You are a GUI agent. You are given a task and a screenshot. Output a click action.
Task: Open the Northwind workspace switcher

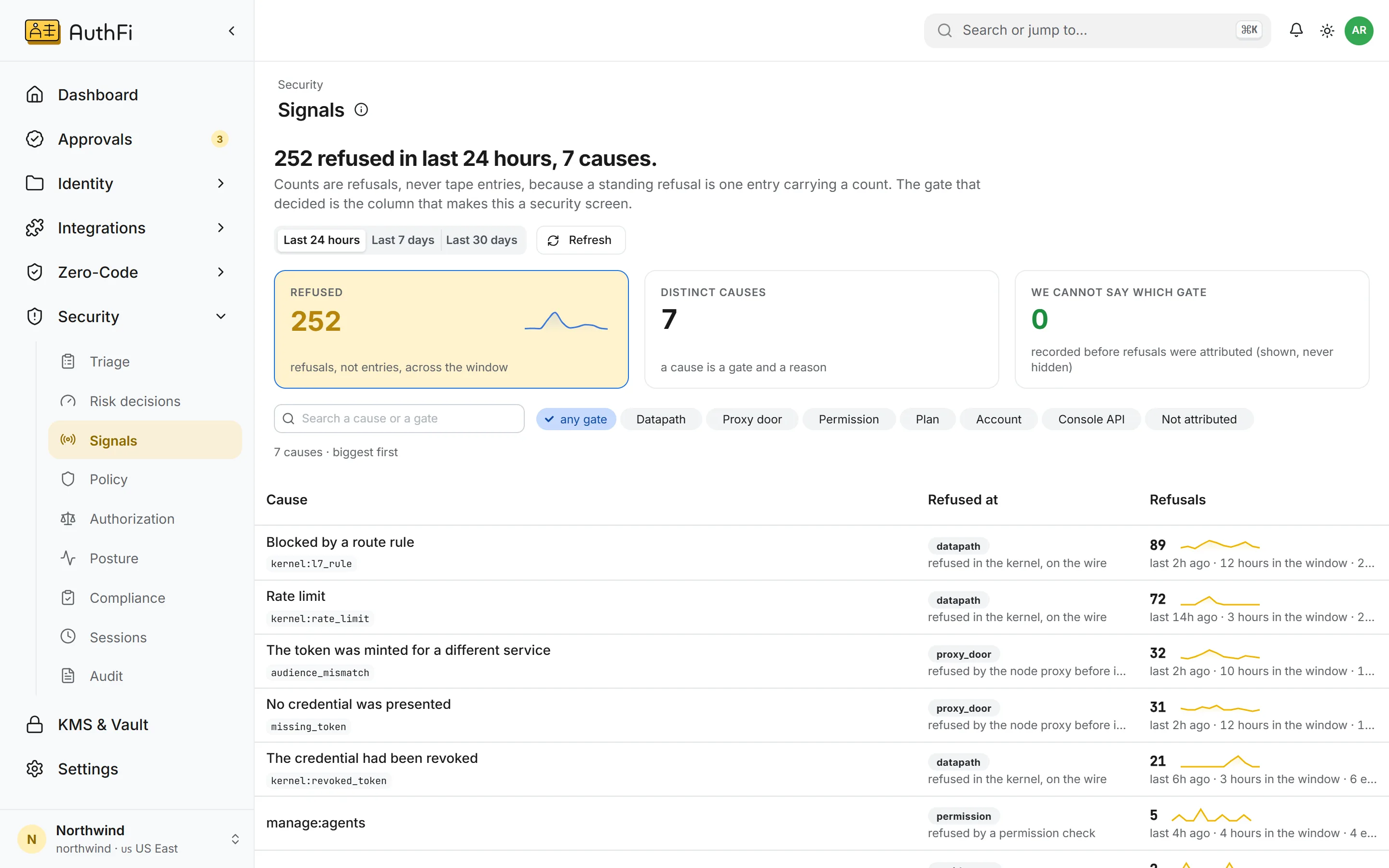(127, 839)
